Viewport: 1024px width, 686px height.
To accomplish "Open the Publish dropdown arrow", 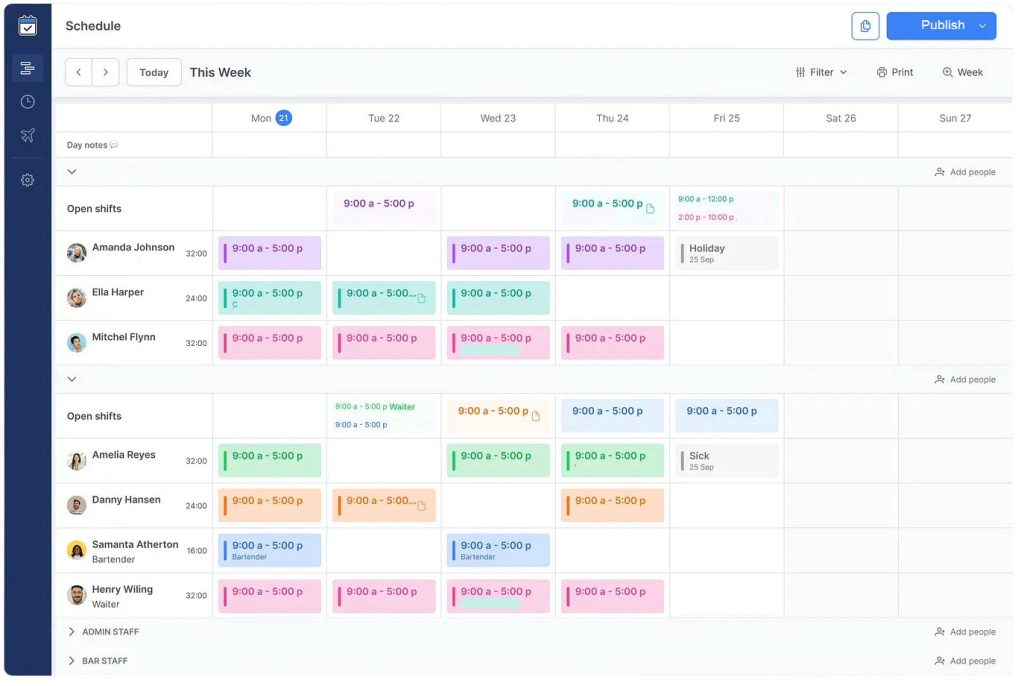I will (982, 26).
